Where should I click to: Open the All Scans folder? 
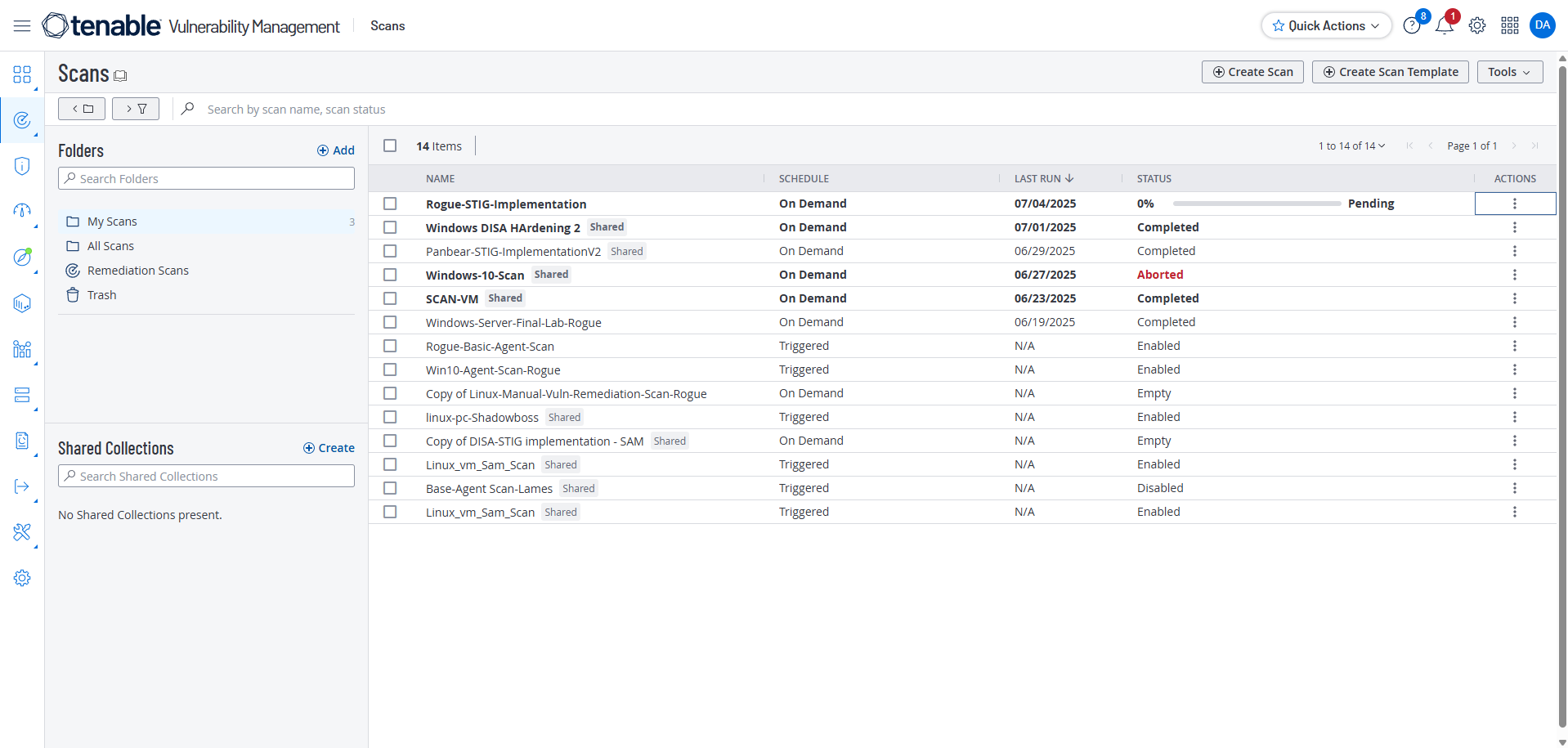(110, 246)
